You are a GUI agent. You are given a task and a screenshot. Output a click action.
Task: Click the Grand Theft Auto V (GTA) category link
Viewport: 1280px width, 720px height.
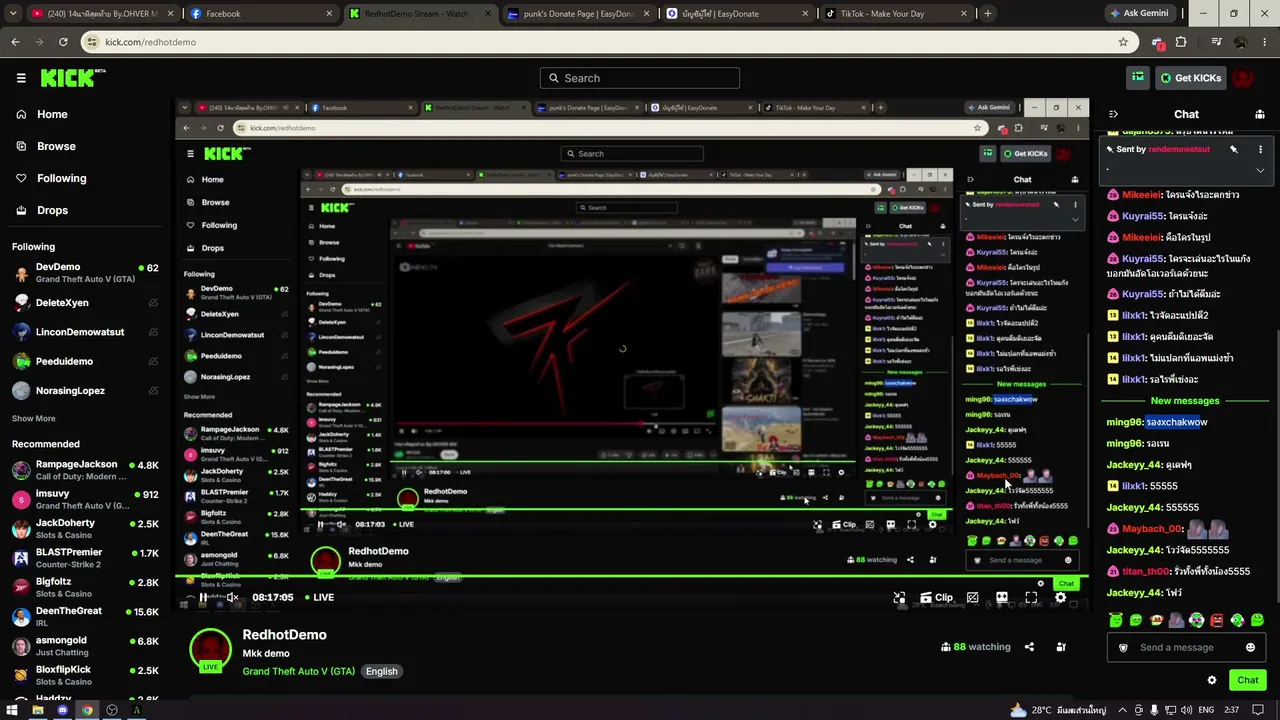[298, 671]
